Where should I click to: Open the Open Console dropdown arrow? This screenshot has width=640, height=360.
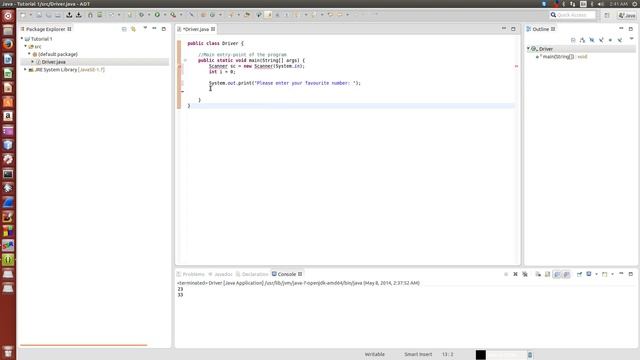coord(612,274)
